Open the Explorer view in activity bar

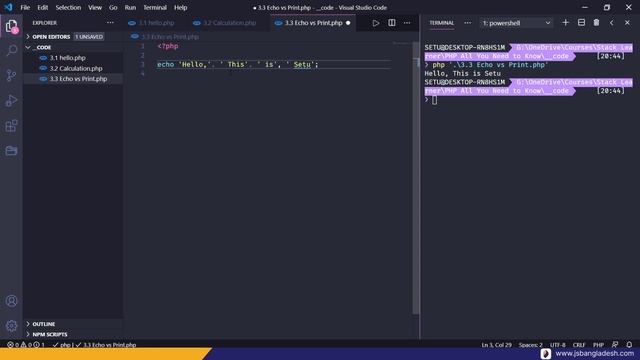tap(11, 27)
